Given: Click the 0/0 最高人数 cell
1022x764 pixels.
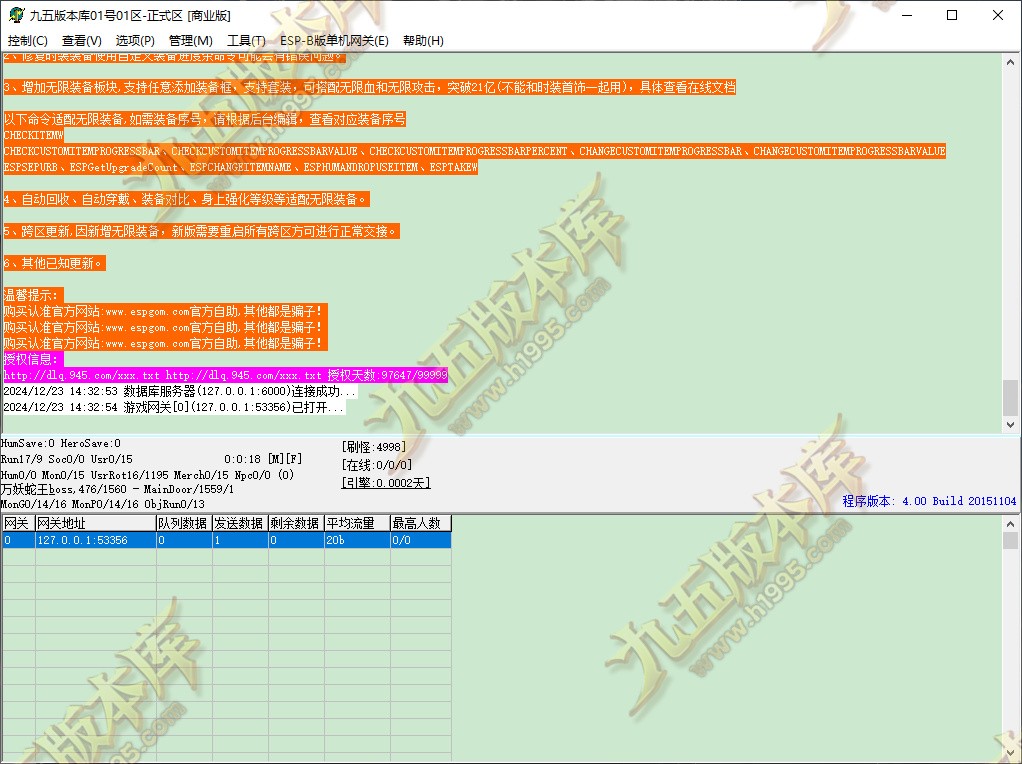Looking at the screenshot, I should pos(420,540).
